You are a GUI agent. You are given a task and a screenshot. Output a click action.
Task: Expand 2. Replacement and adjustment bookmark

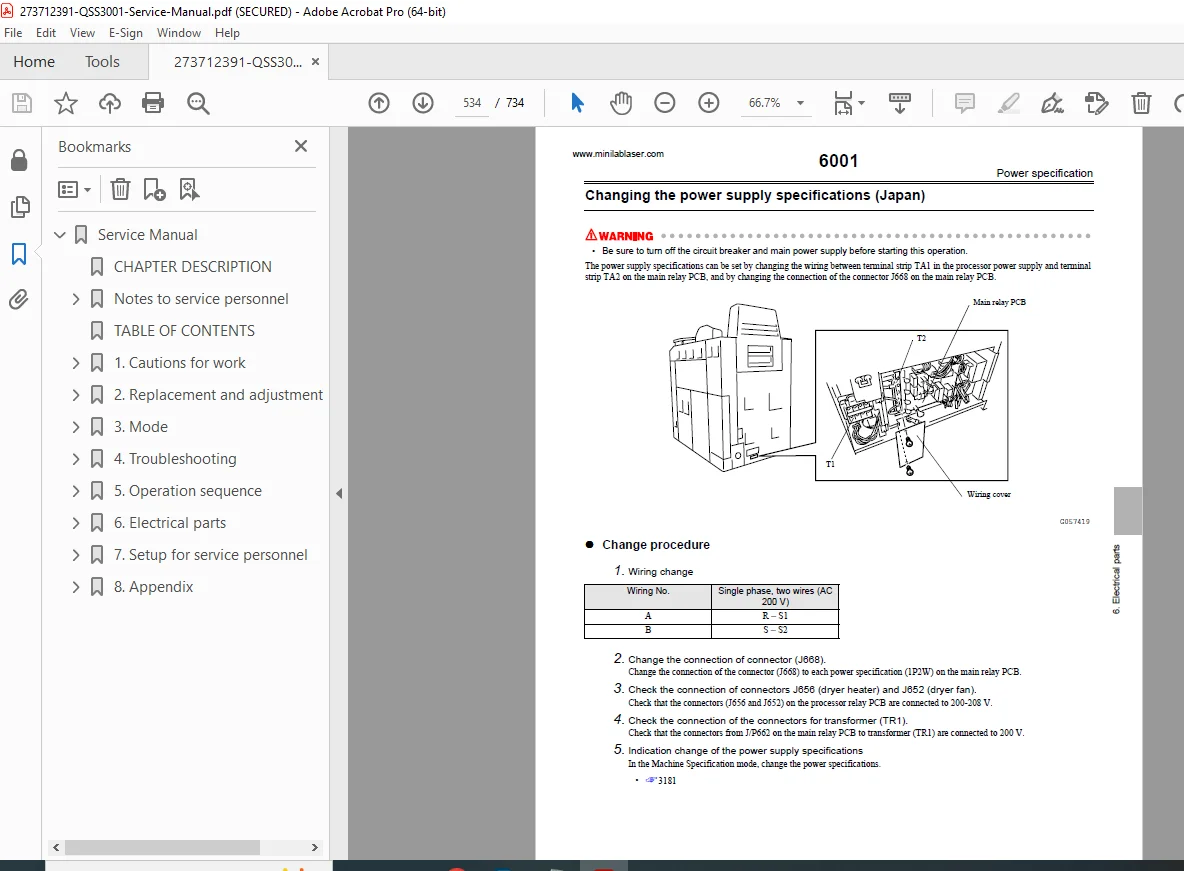(x=76, y=395)
